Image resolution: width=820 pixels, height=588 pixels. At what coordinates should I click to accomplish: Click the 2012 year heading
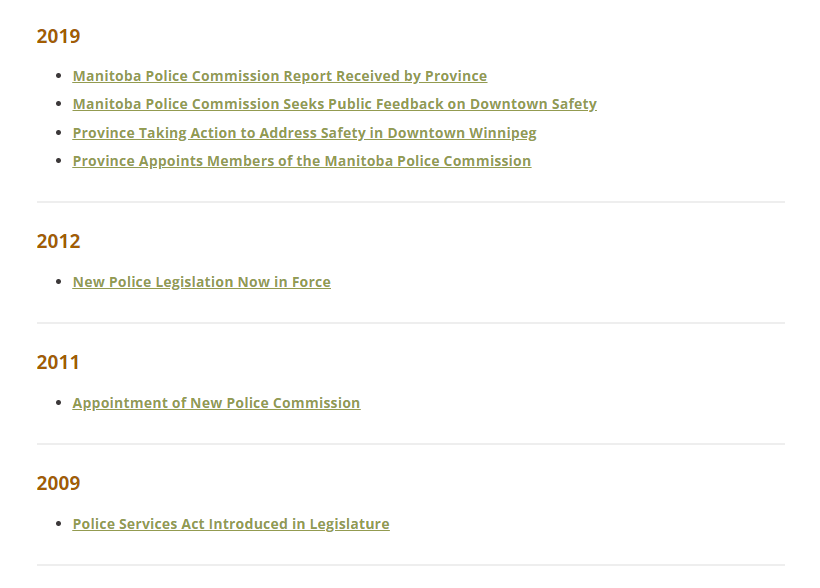pos(59,242)
